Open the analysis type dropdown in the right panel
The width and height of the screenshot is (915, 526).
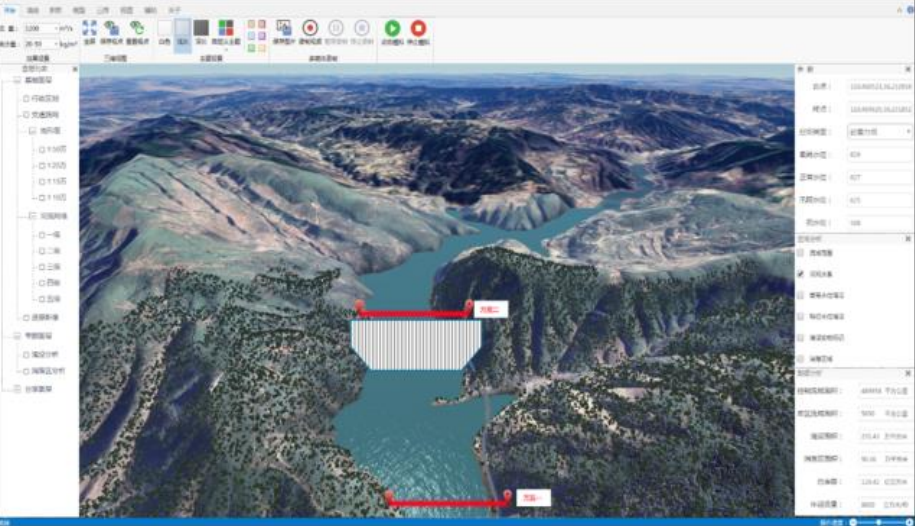coord(879,131)
